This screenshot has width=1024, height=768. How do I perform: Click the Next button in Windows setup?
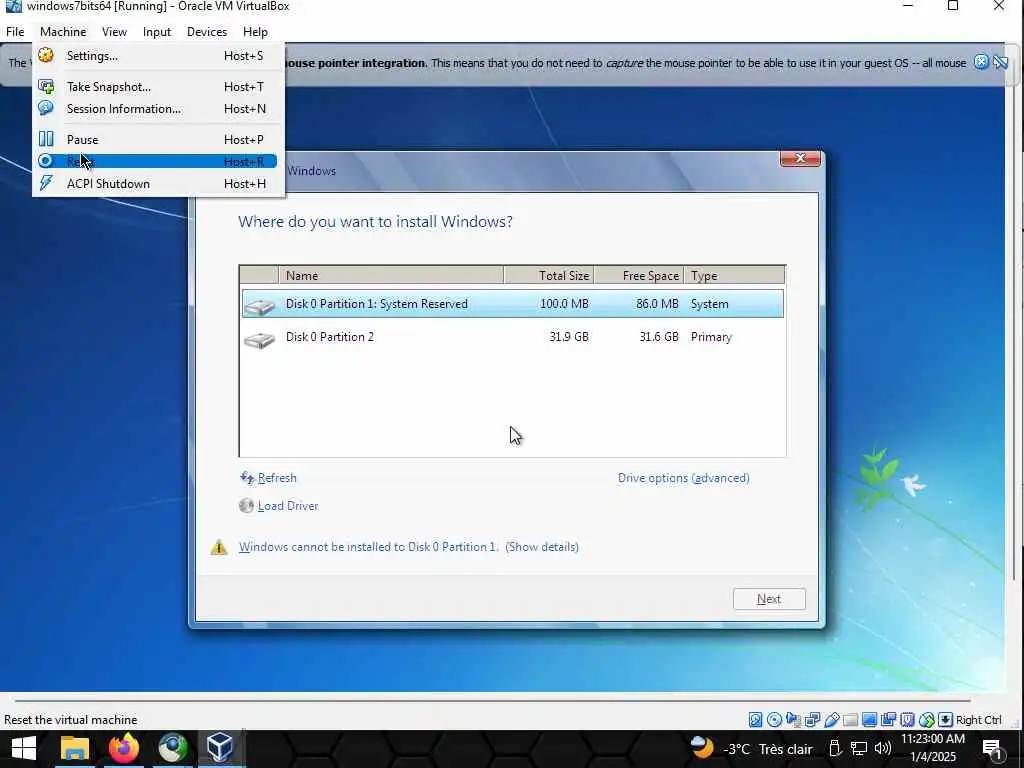(x=769, y=599)
